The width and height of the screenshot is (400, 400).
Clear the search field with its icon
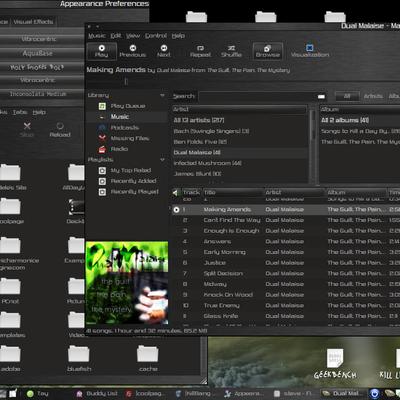point(321,96)
